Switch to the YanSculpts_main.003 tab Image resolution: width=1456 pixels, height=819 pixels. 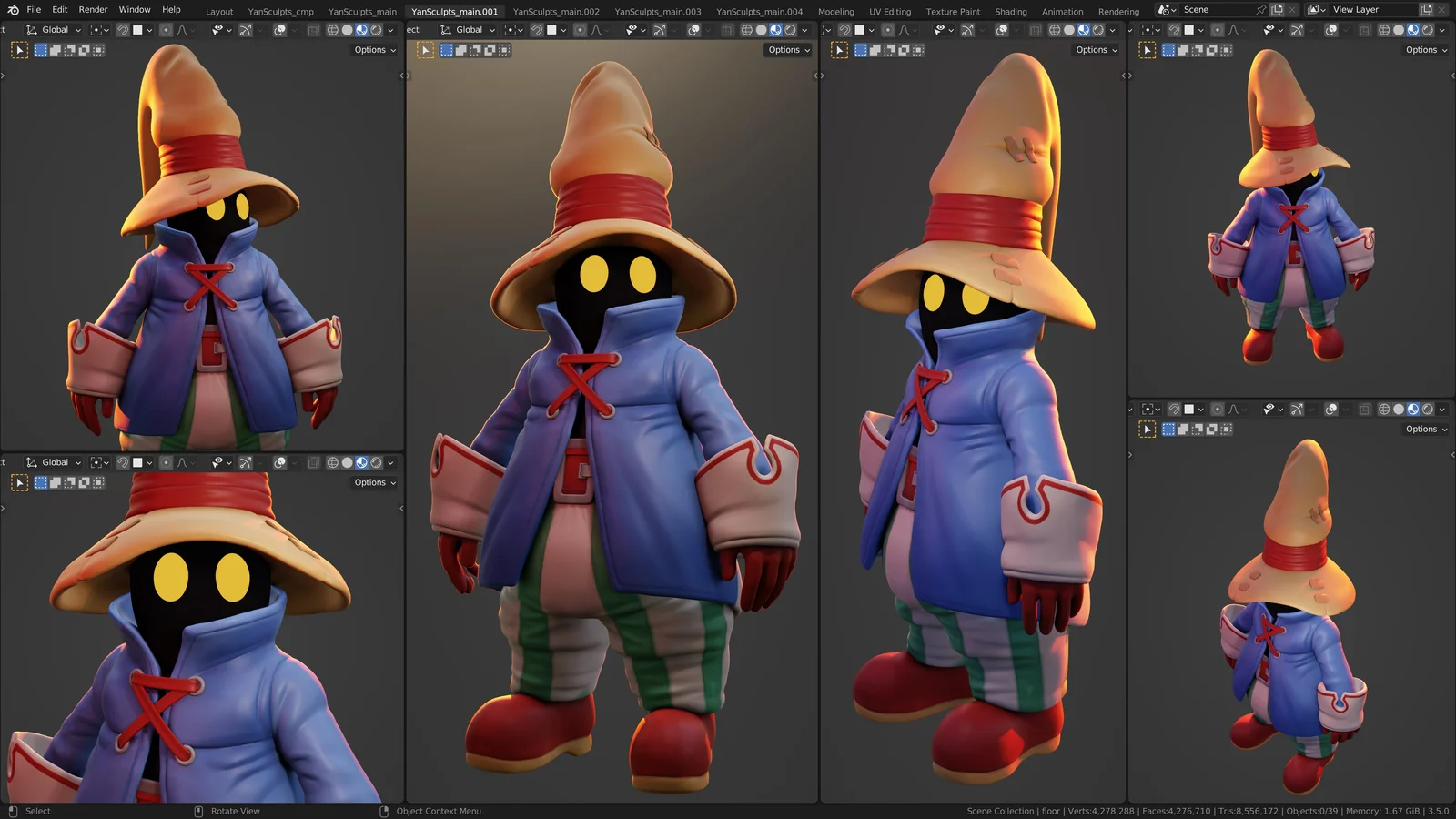coord(658,11)
